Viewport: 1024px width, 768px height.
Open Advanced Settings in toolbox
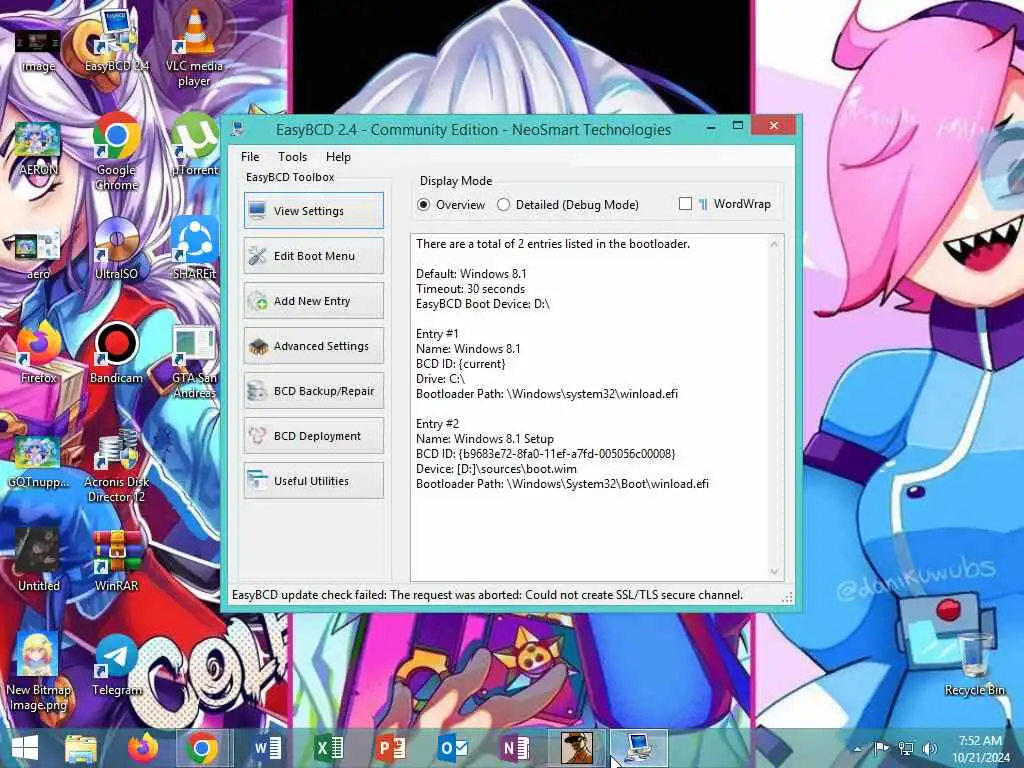click(313, 345)
